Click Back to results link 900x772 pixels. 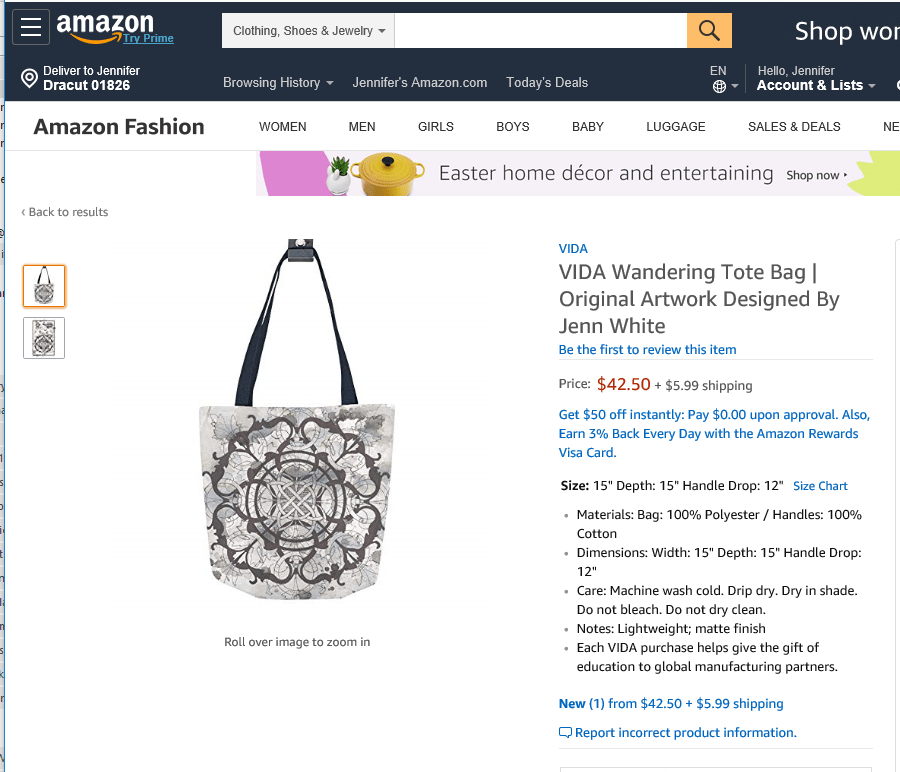[66, 212]
